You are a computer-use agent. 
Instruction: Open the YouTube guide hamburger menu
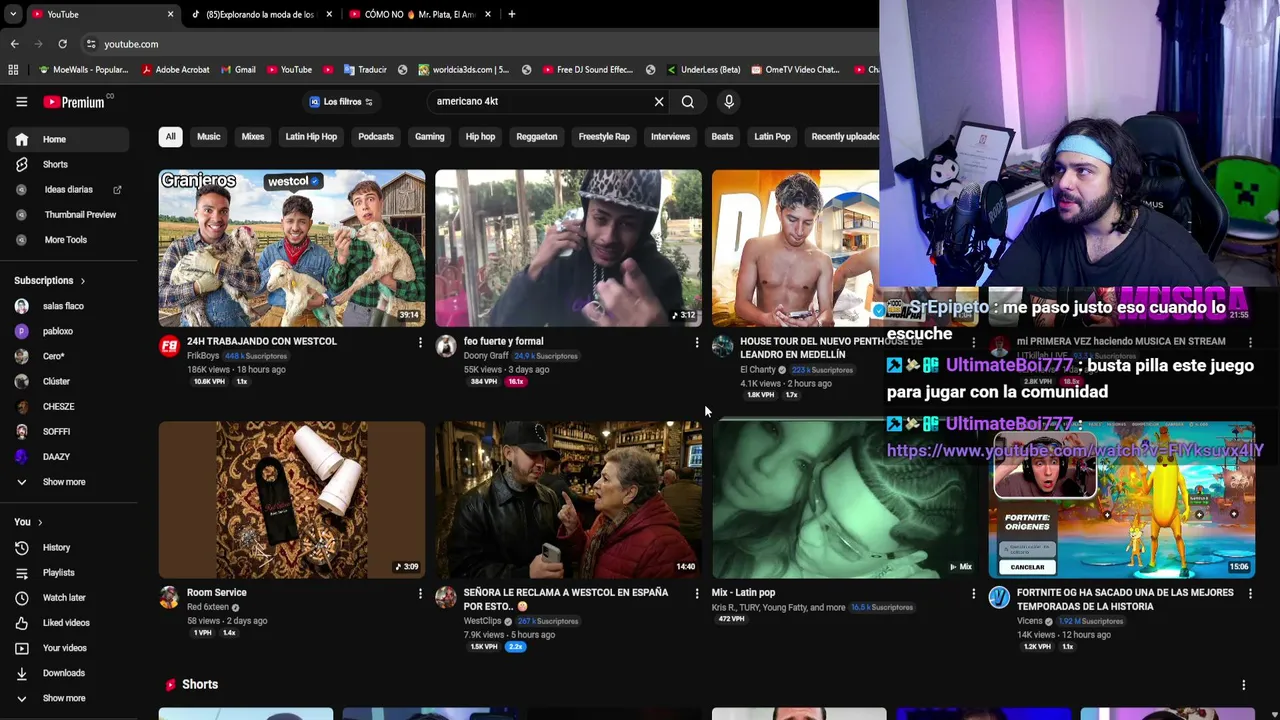point(21,101)
